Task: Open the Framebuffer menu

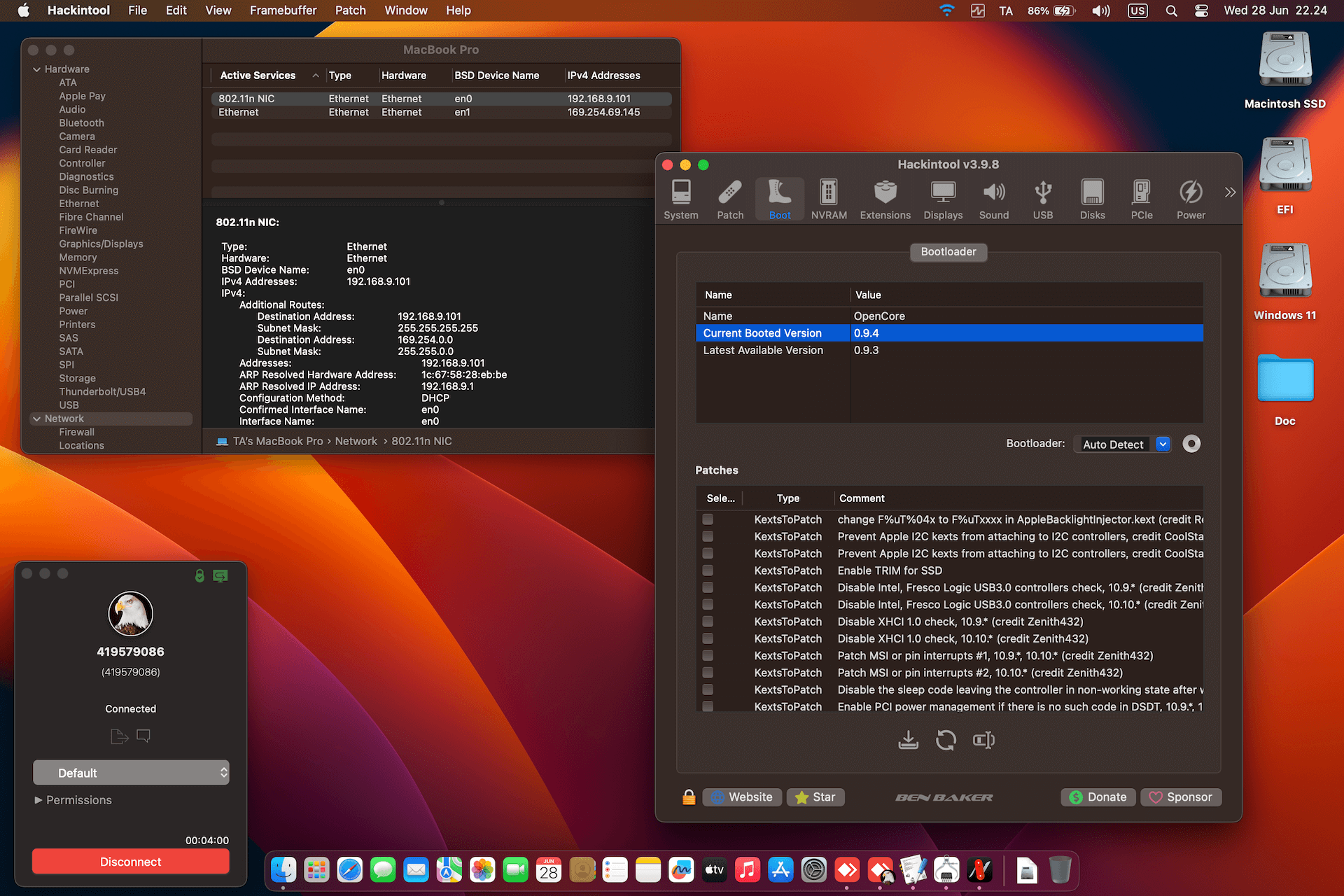Action: pos(283,10)
